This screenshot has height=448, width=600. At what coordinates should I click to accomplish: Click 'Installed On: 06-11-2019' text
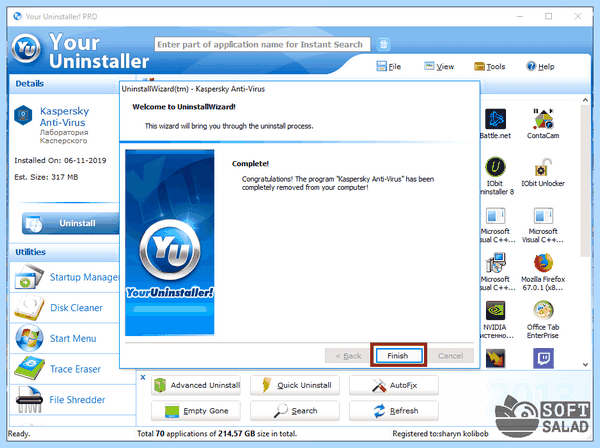(60, 160)
